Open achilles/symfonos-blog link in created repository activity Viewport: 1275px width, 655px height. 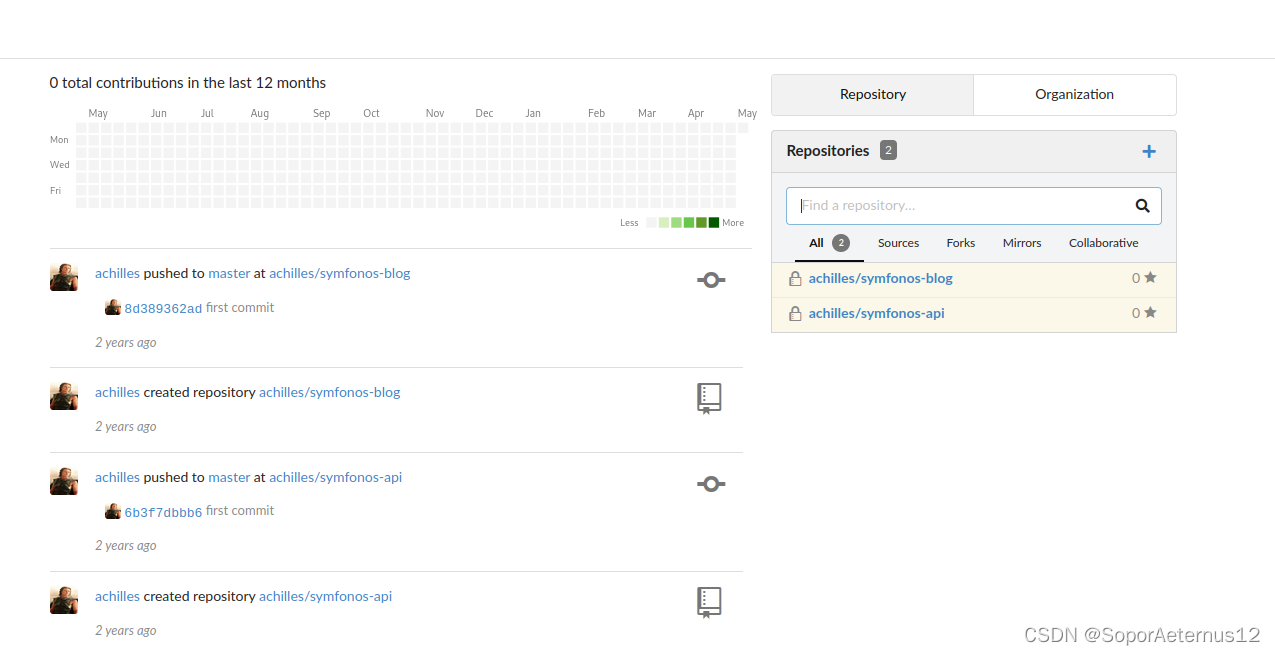330,392
